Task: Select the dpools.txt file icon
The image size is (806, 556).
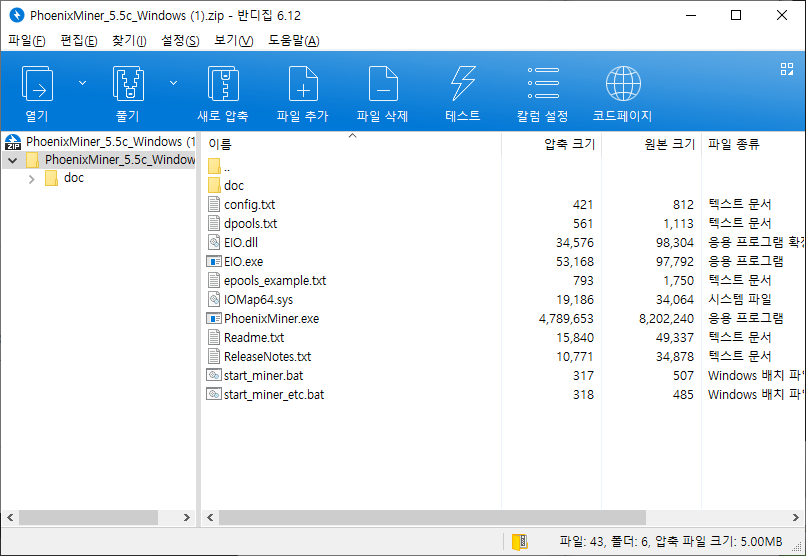Action: point(214,224)
